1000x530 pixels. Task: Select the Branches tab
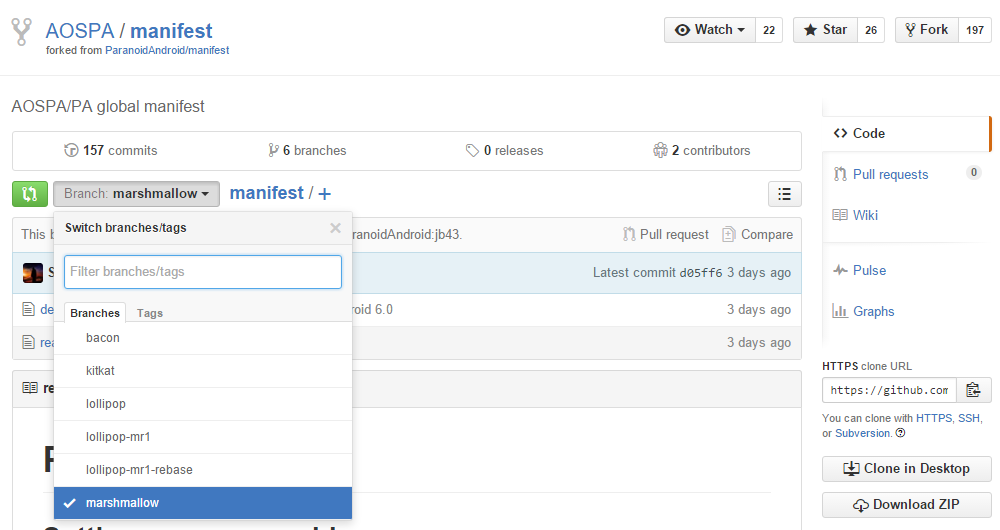[95, 313]
